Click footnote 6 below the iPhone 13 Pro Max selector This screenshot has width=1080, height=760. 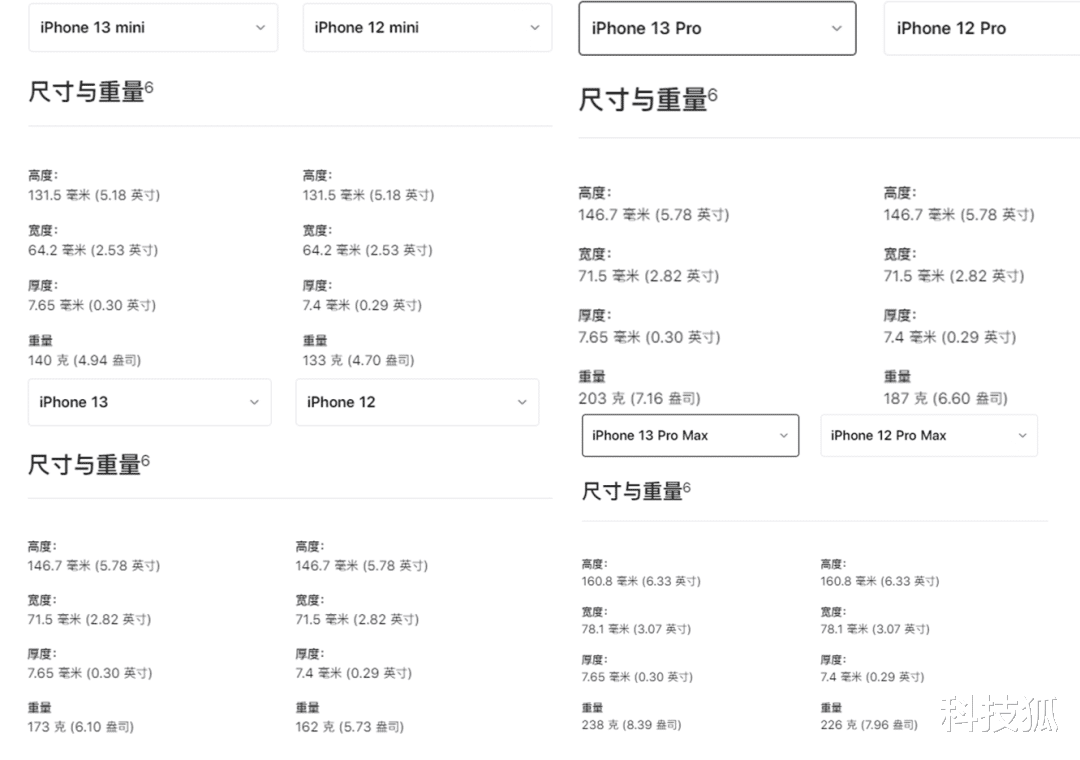[x=687, y=487]
